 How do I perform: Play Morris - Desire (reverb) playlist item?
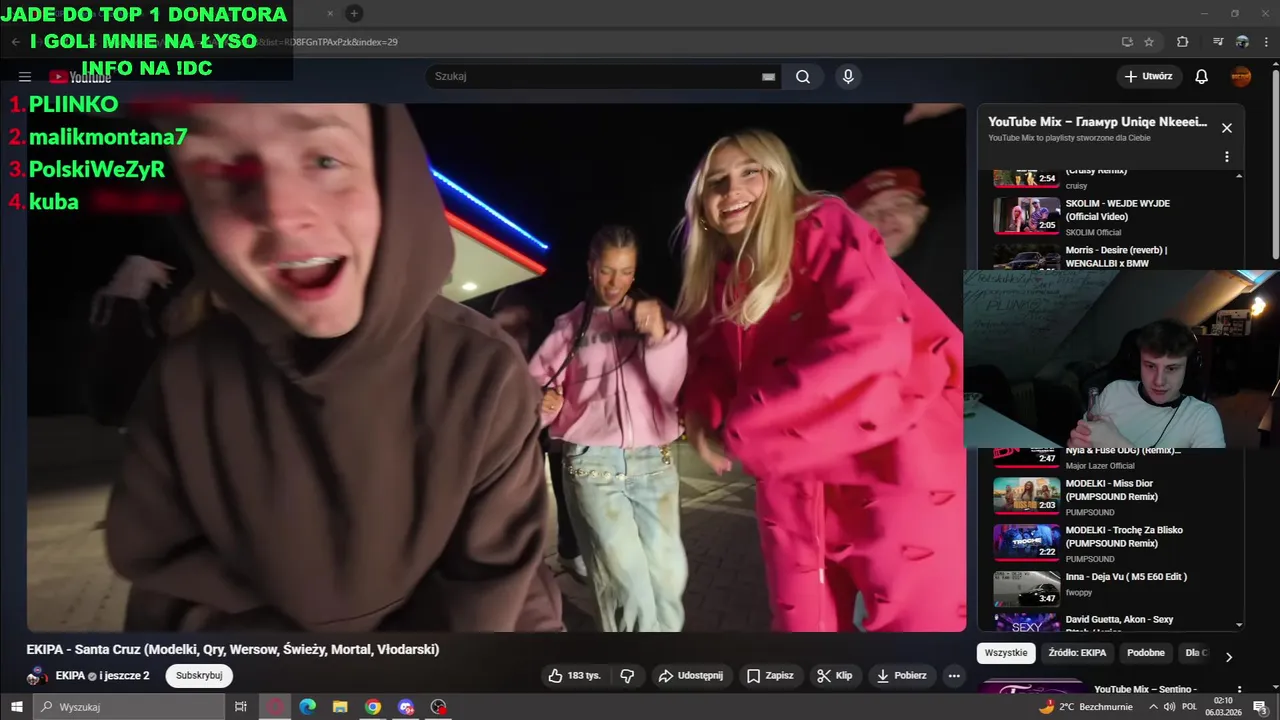1114,256
